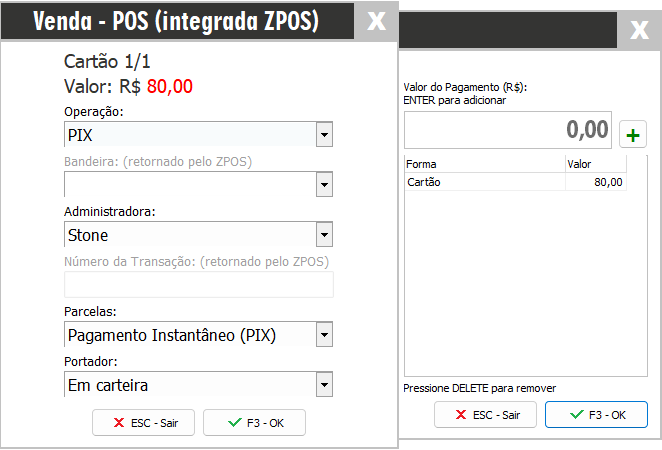Click the Número da Transação field
Screen dimensions: 662x450
[198, 285]
